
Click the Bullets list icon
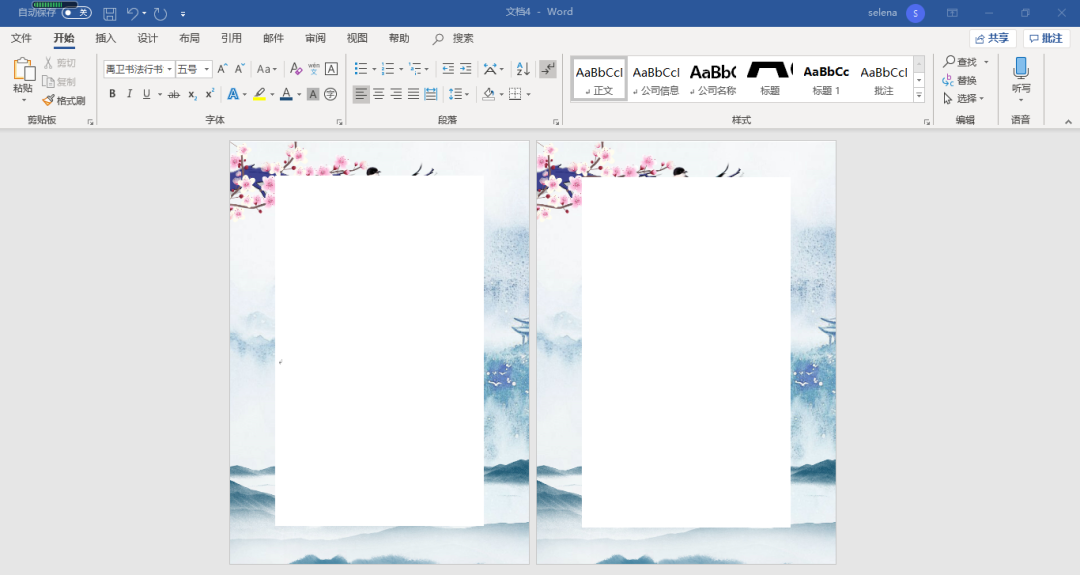point(361,69)
